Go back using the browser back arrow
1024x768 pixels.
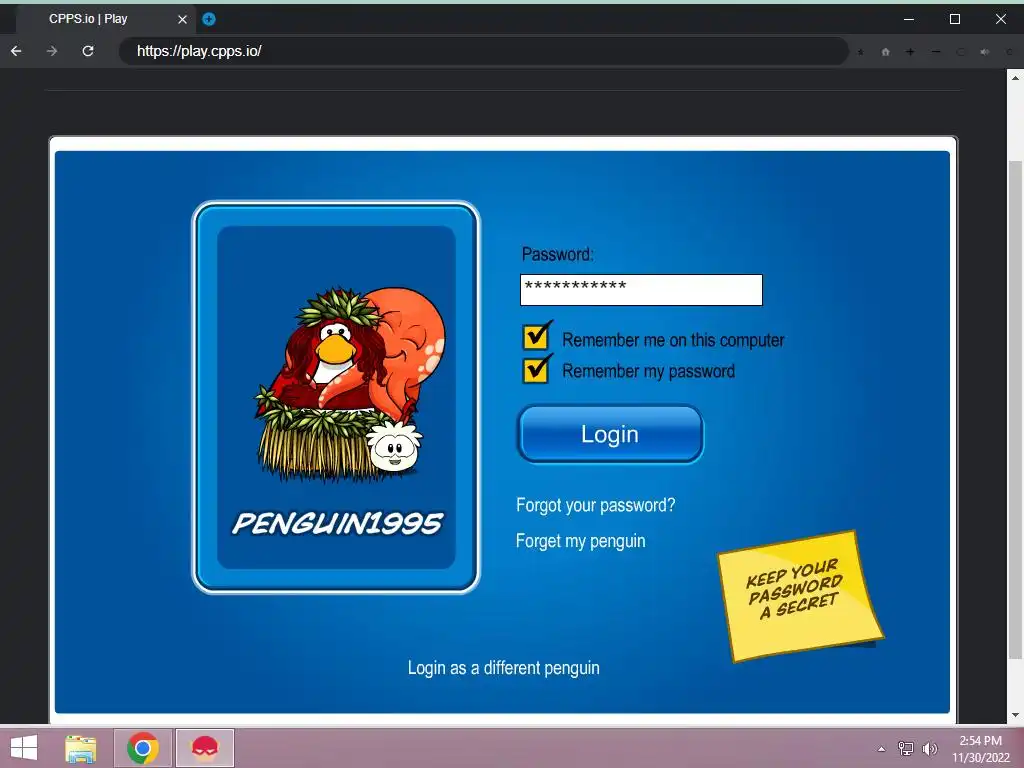[x=16, y=51]
